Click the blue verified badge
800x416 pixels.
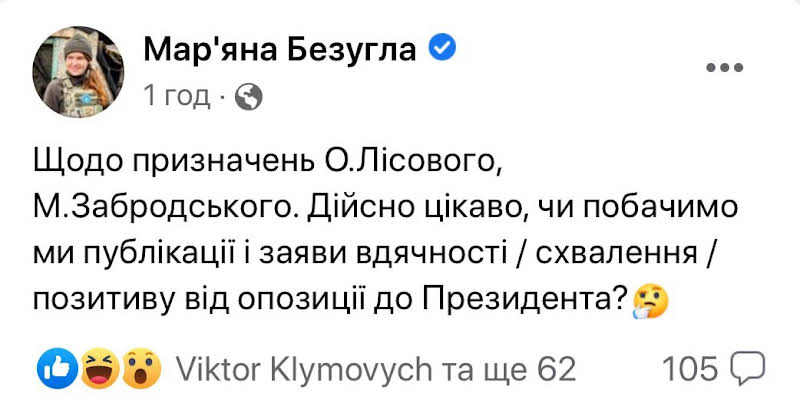click(443, 47)
